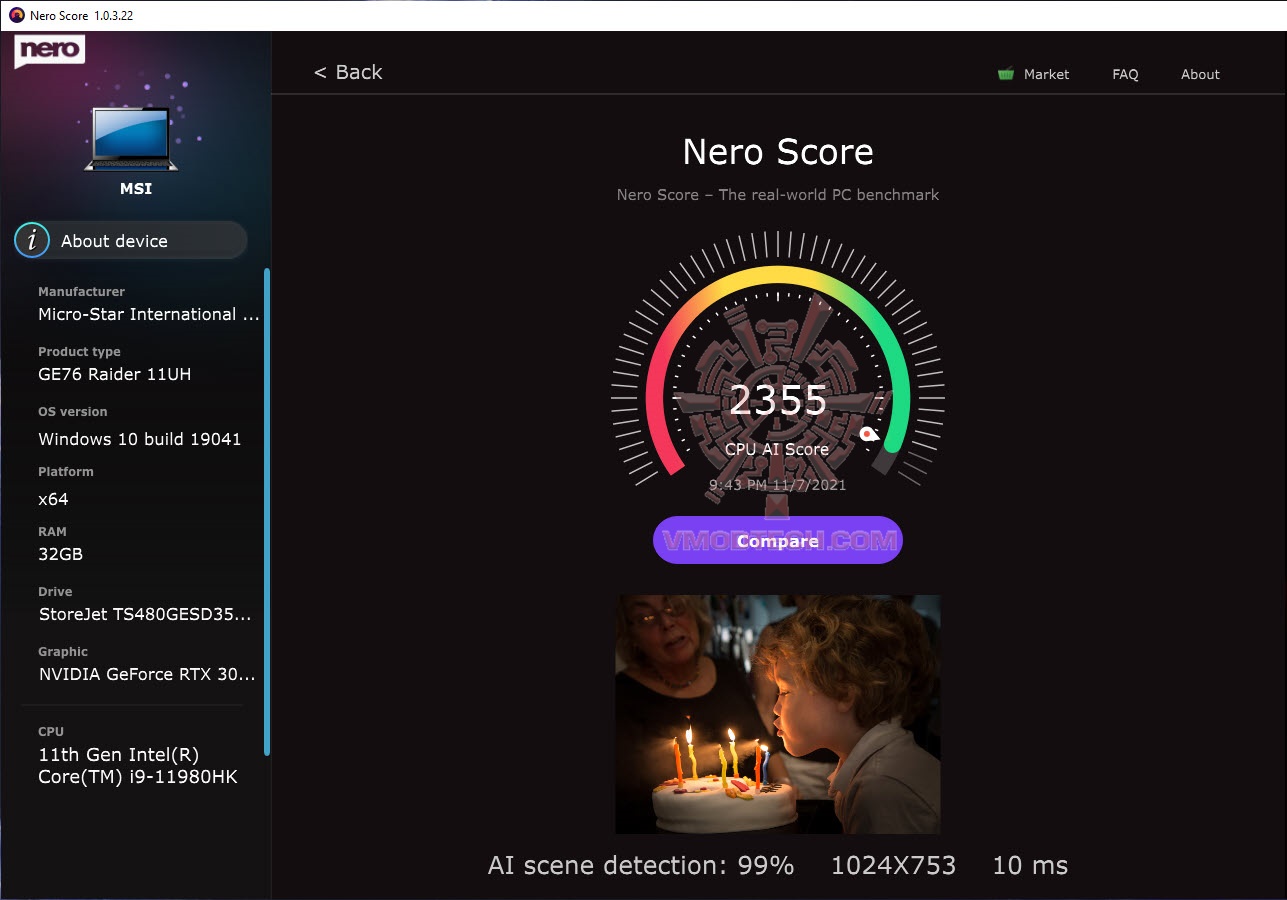This screenshot has width=1287, height=900.
Task: Open the FAQ section
Action: click(x=1124, y=74)
